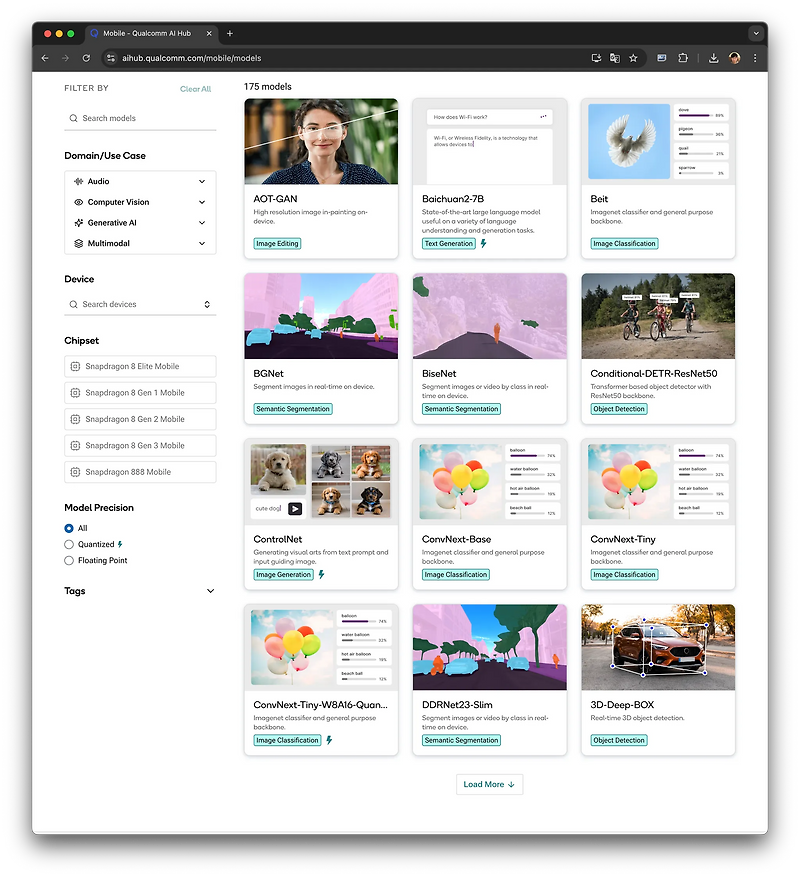
Task: Click the Computer Vision eye icon
Action: (x=80, y=202)
